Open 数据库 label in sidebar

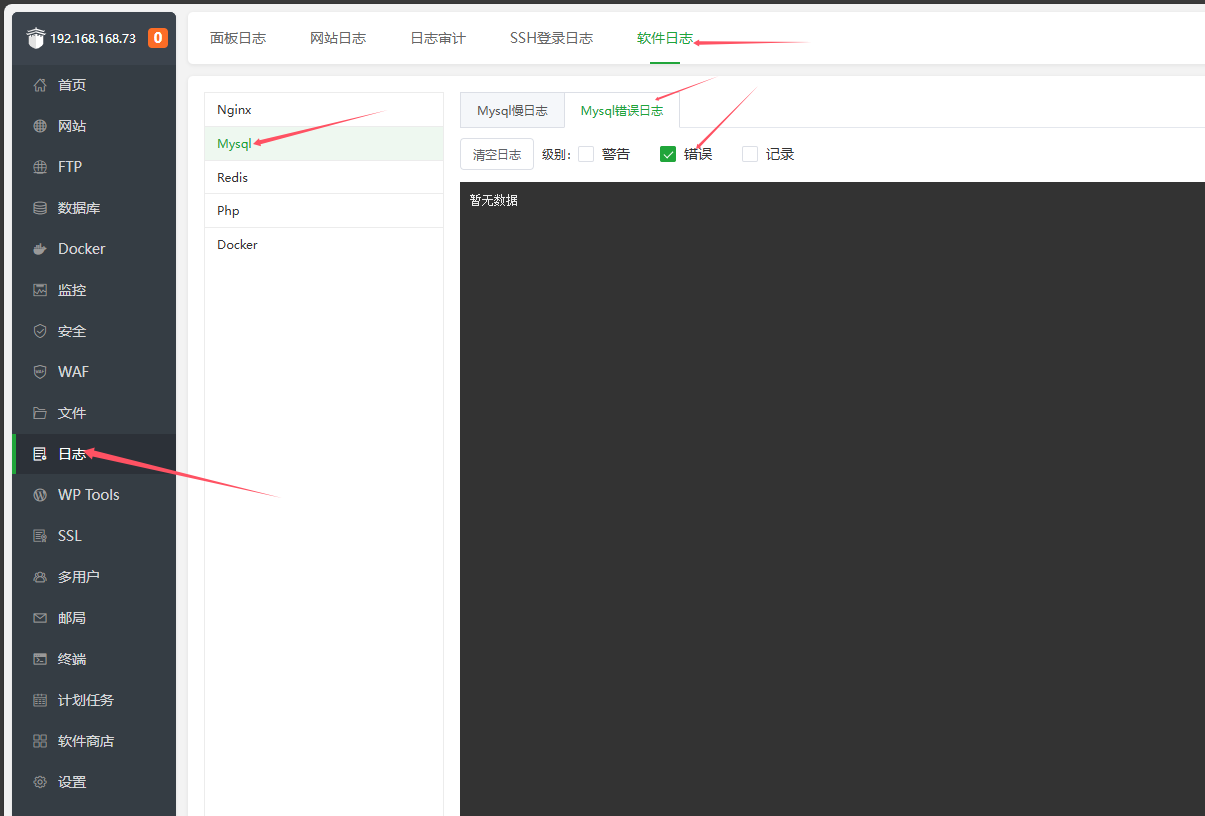point(79,208)
